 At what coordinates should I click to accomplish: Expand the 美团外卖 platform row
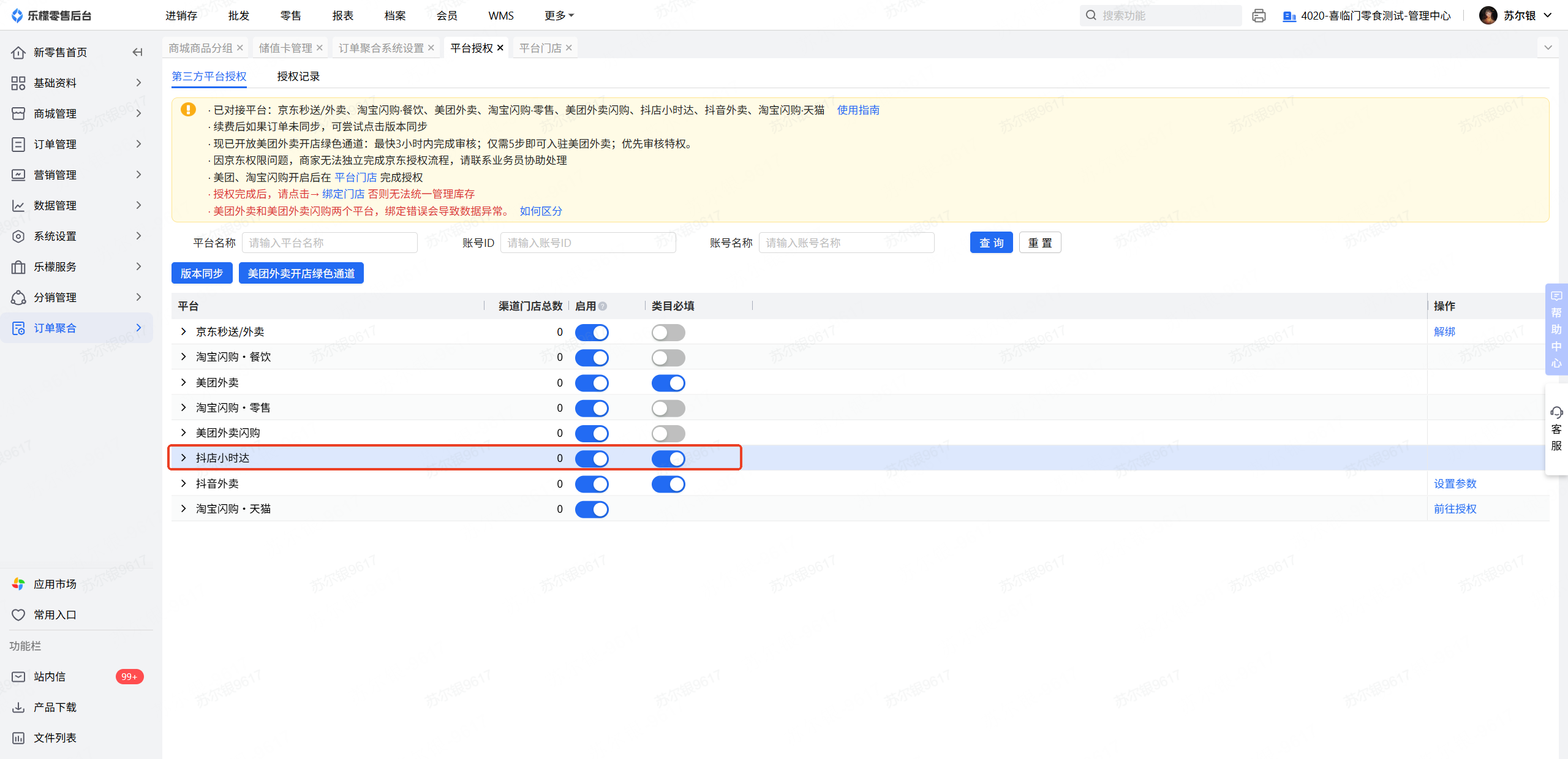coord(183,382)
